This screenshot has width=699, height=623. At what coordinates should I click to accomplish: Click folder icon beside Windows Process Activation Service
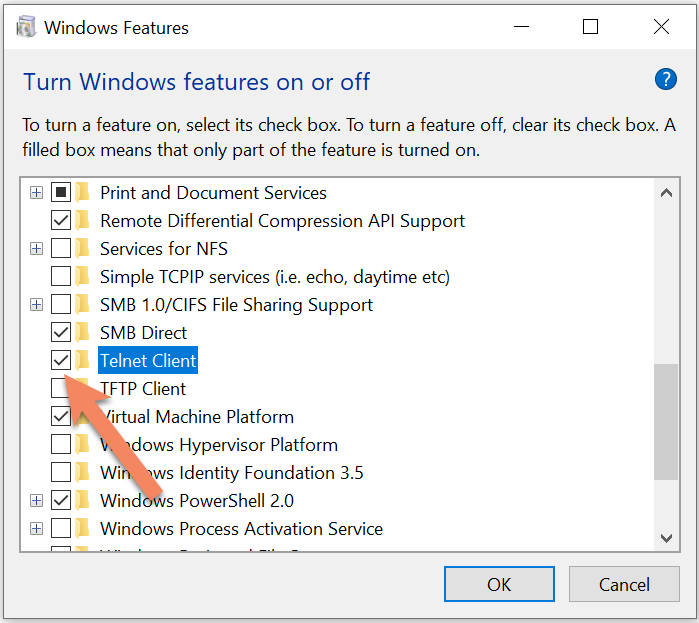(82, 529)
